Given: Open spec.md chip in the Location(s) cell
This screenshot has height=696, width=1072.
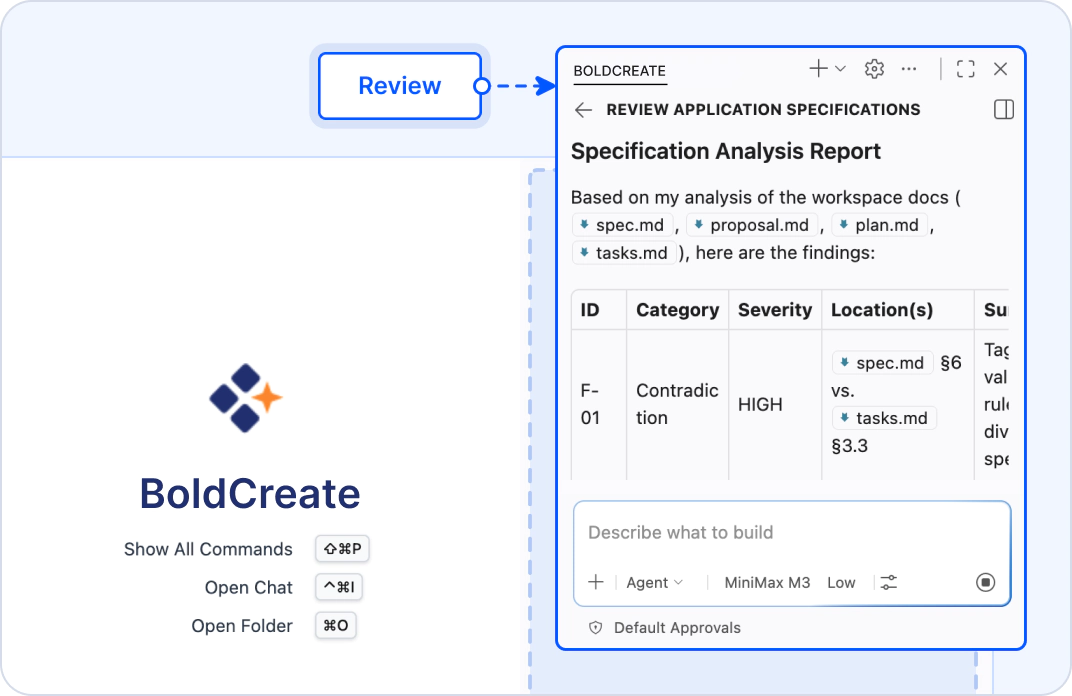Looking at the screenshot, I should click(x=883, y=363).
